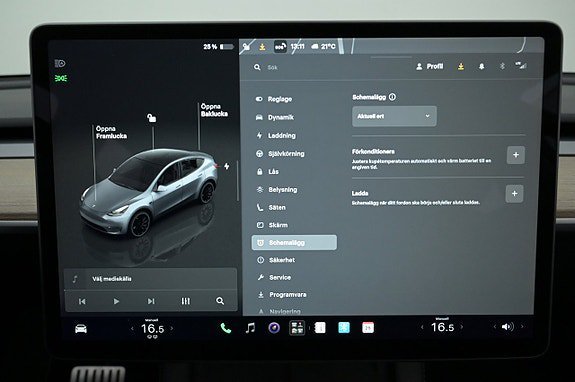Tap yellow download icon beside Profil
Image resolution: width=575 pixels, height=382 pixels.
[461, 66]
